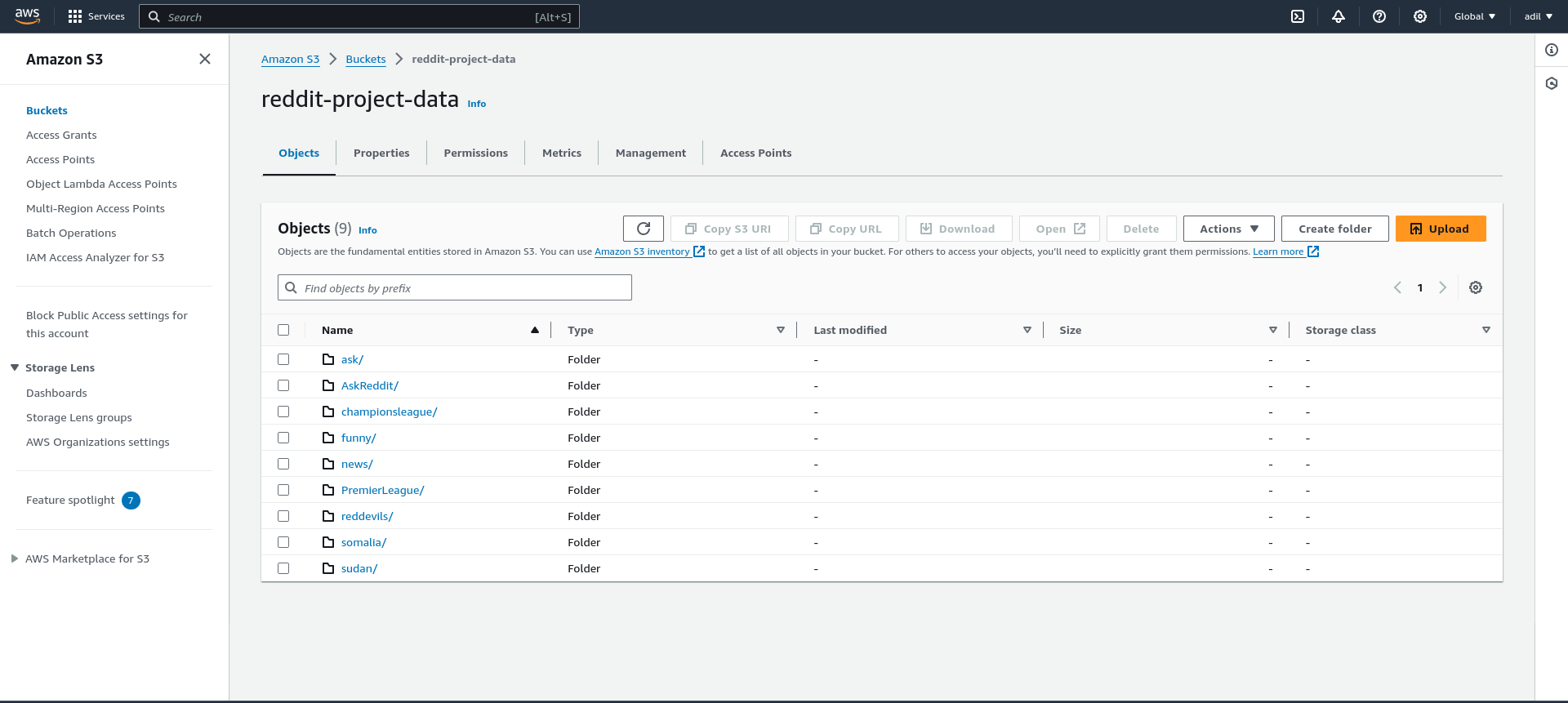
Task: Open console settings gear in top bar
Action: [x=1420, y=16]
